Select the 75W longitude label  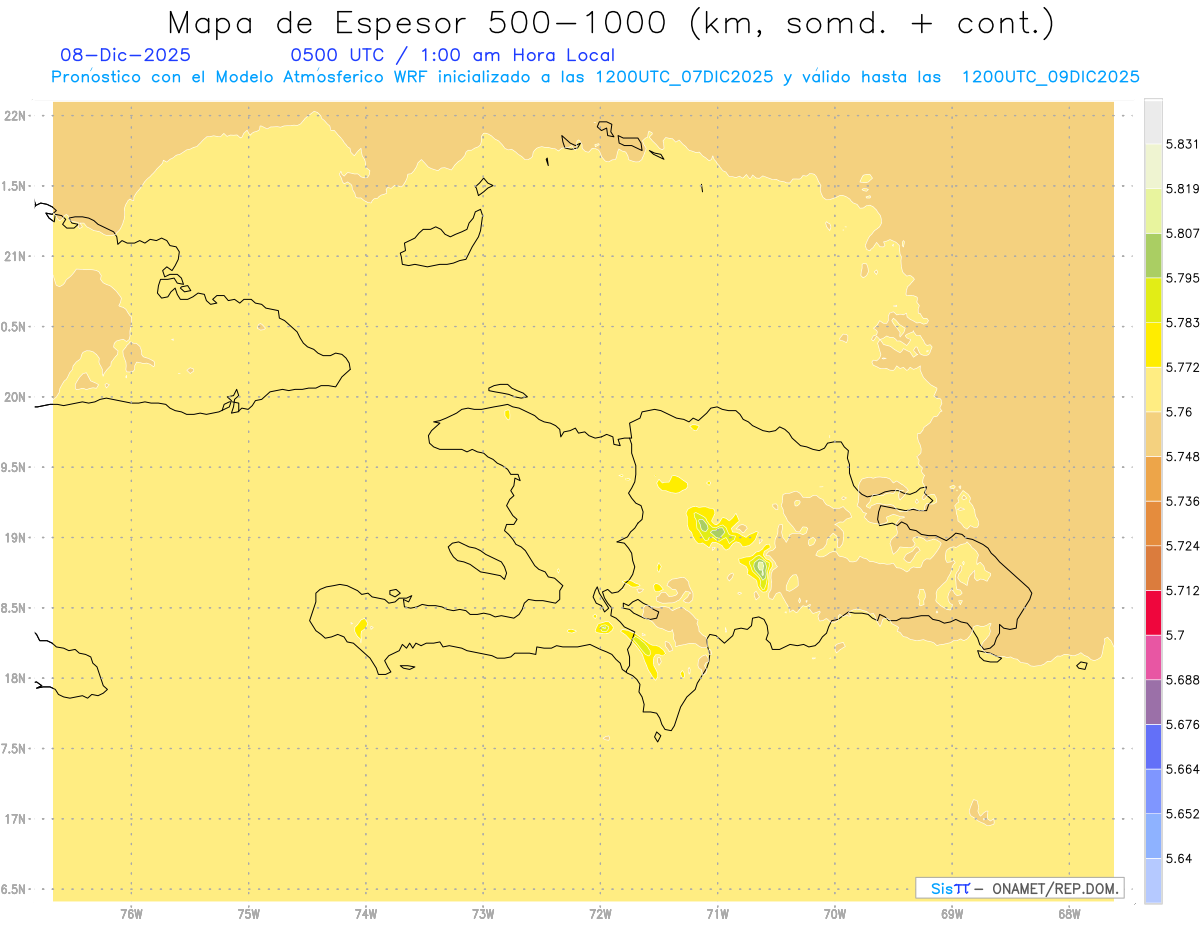(249, 914)
